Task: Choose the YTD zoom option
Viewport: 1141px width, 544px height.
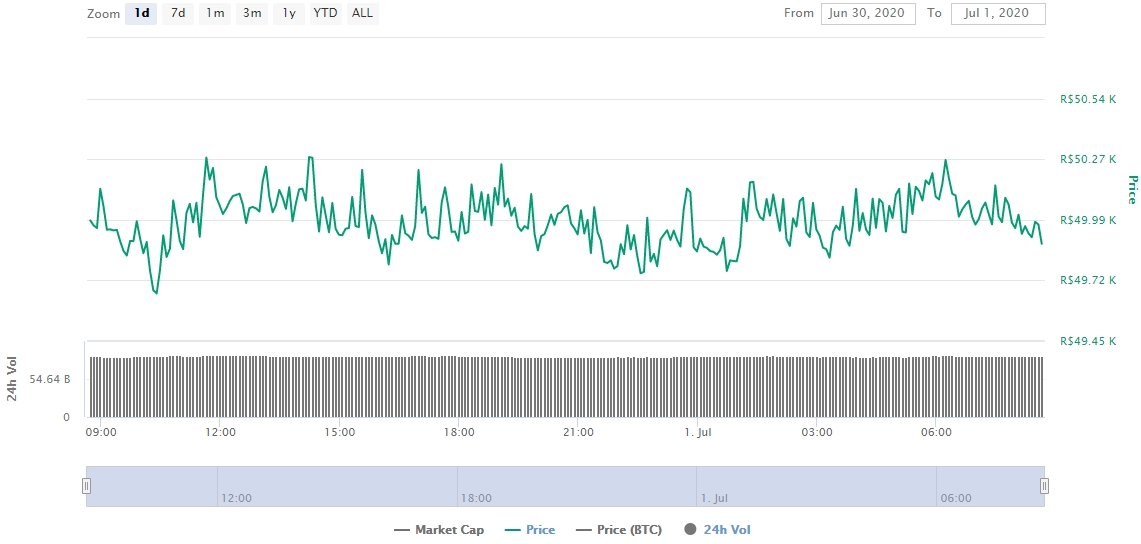Action: point(325,14)
